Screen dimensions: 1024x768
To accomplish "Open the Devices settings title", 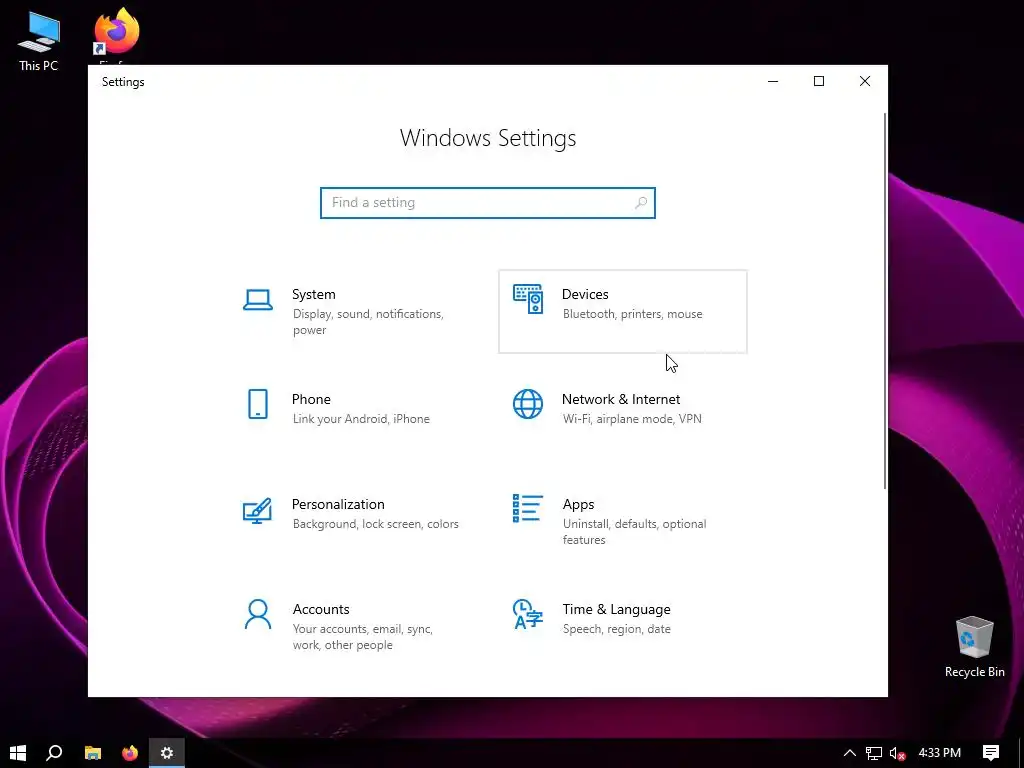I will click(585, 295).
